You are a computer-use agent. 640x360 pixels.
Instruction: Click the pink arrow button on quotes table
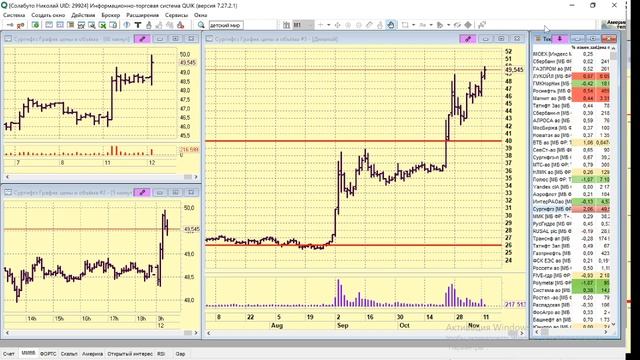click(x=560, y=39)
